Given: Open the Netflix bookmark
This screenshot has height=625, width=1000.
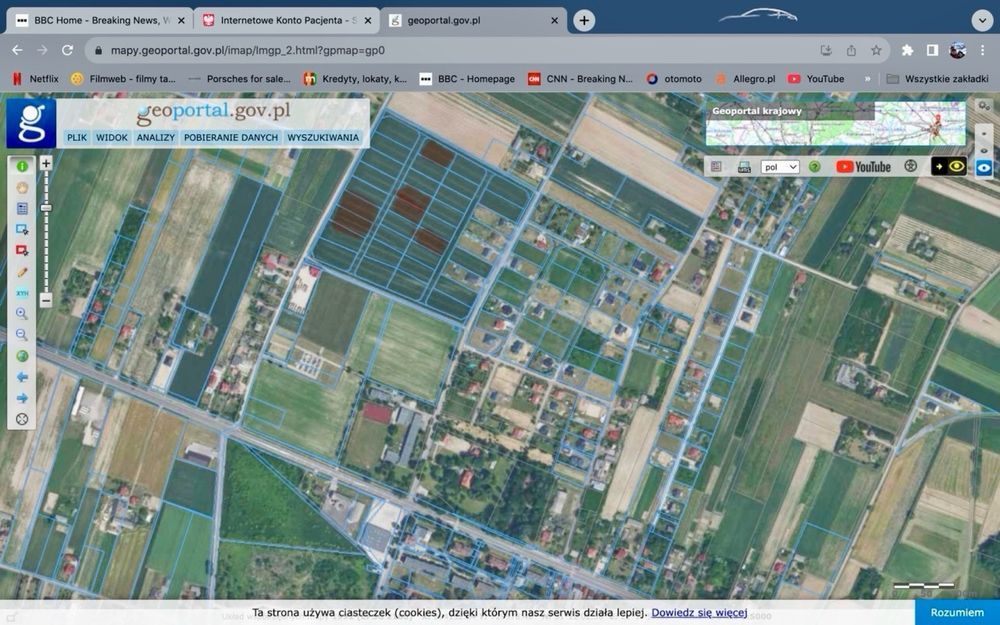Looking at the screenshot, I should (36, 79).
